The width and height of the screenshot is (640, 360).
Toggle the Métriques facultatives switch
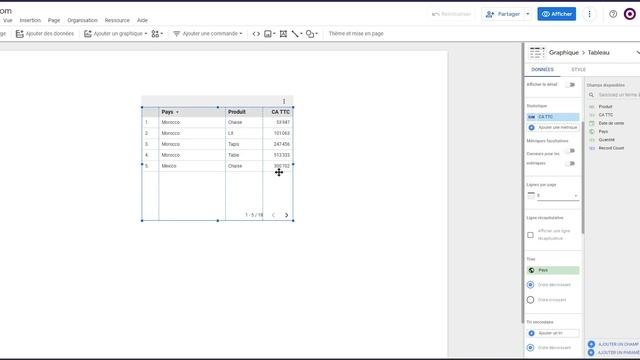pos(570,151)
